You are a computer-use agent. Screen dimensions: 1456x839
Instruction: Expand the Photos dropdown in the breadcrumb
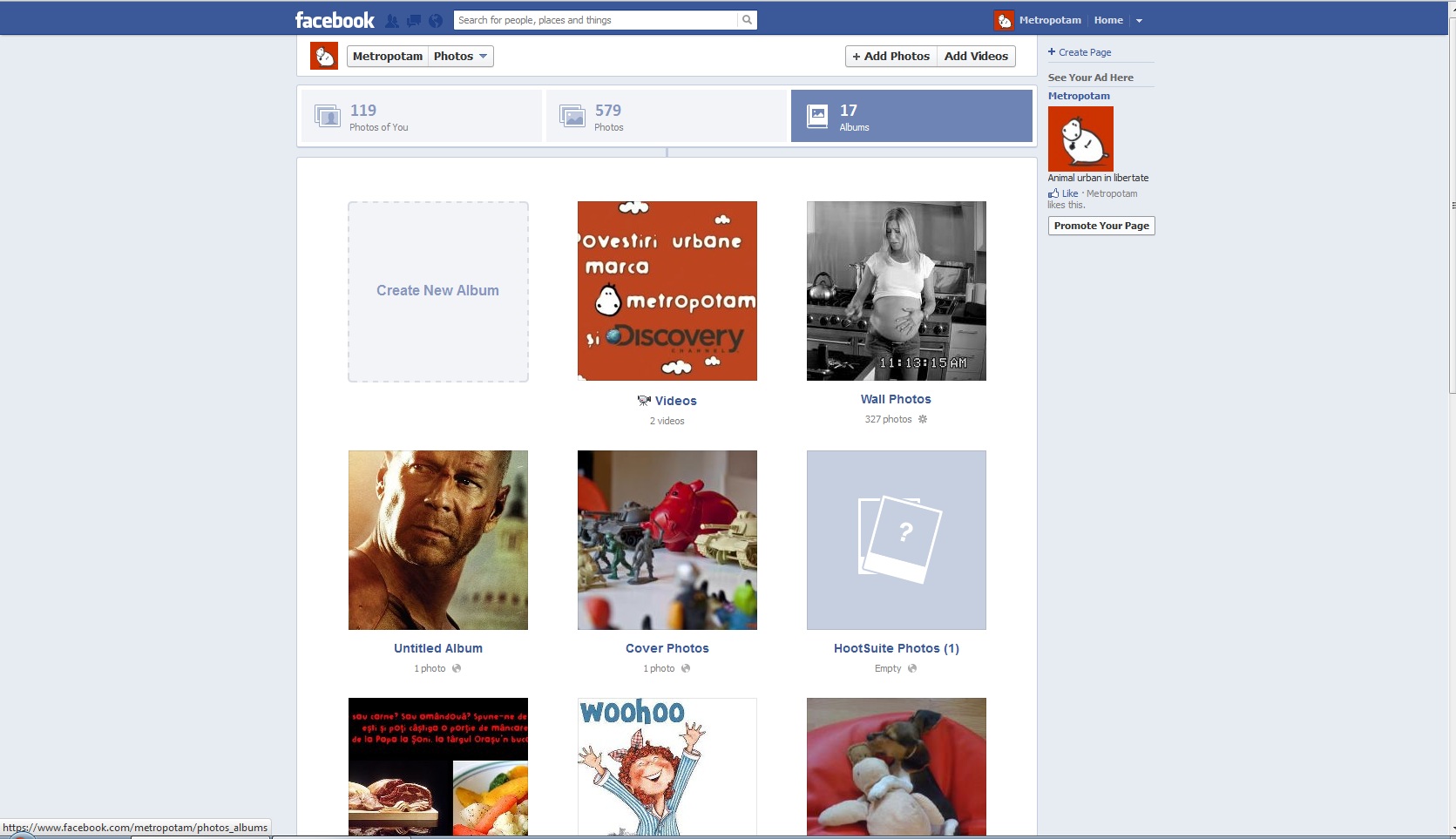[x=461, y=57]
